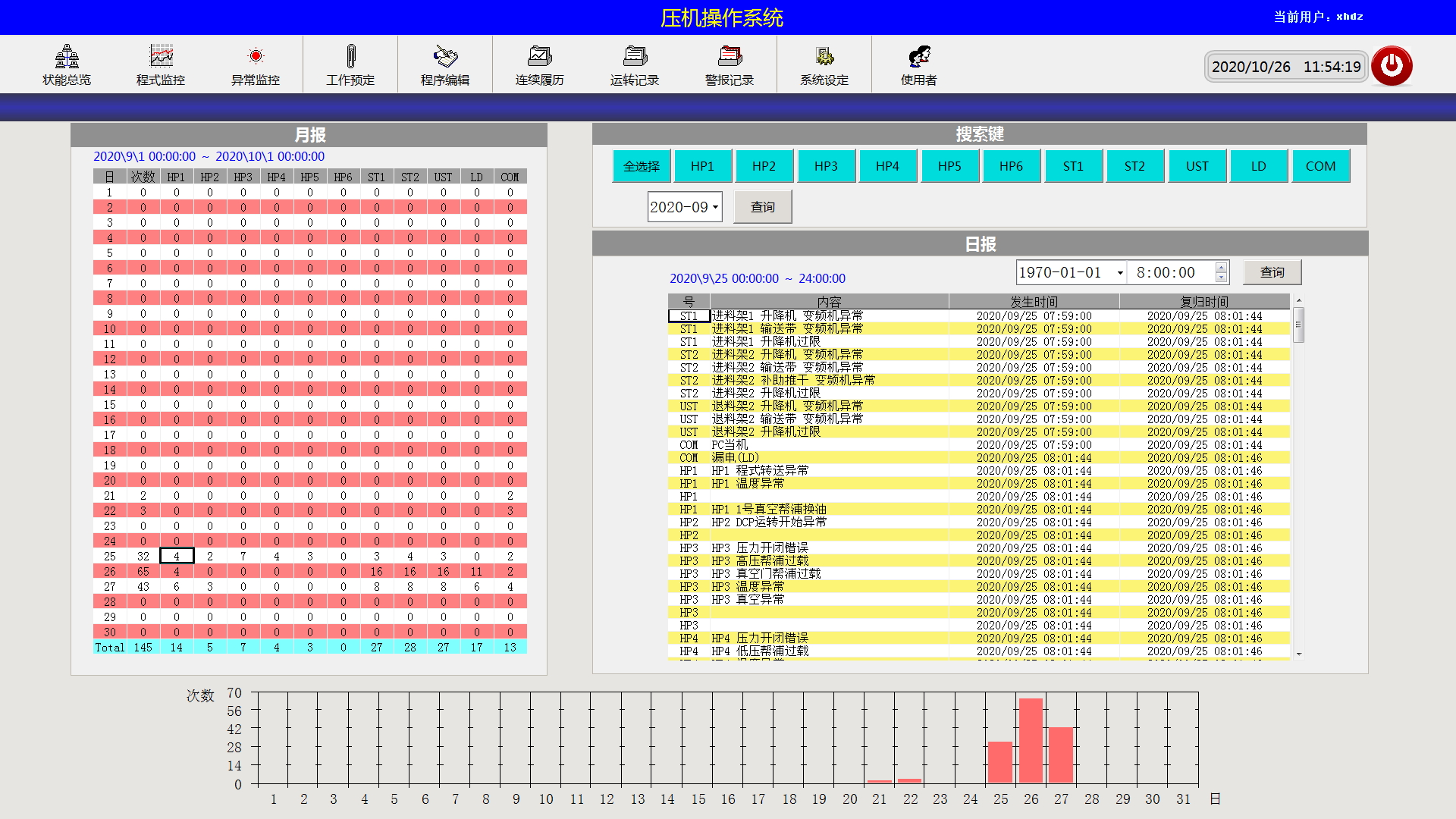
Task: Toggle the HP2 search key
Action: click(x=764, y=166)
